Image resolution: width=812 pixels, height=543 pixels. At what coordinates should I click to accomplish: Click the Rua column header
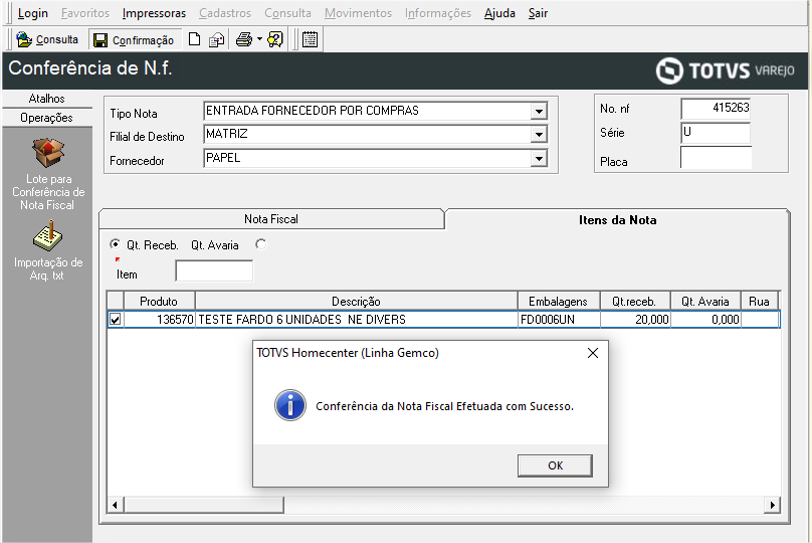pyautogui.click(x=759, y=301)
